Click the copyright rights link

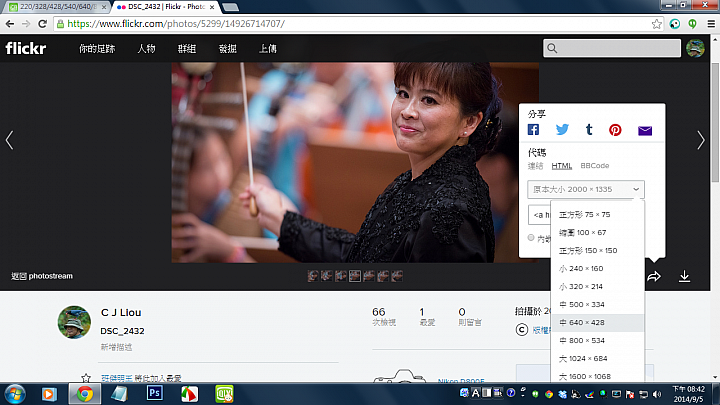pos(542,330)
